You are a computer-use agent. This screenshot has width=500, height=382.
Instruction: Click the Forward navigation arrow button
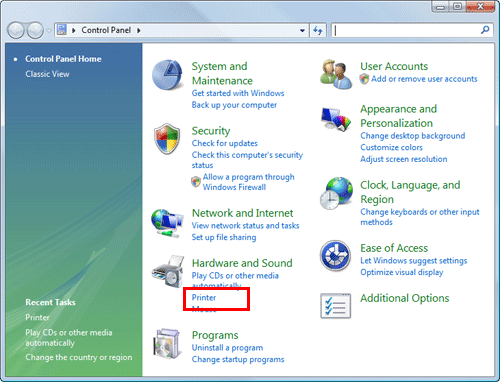(35, 30)
